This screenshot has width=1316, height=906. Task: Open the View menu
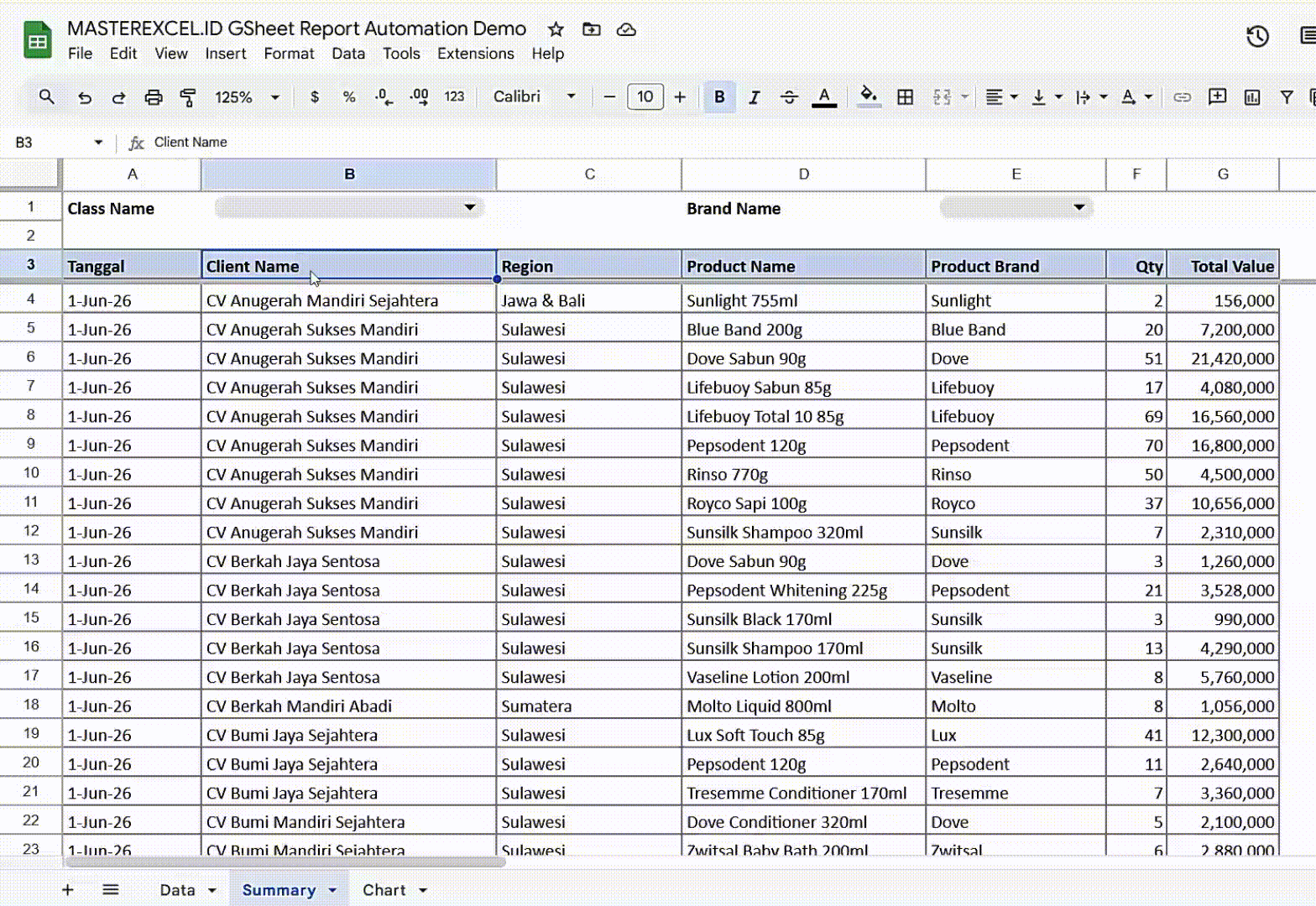click(x=171, y=54)
